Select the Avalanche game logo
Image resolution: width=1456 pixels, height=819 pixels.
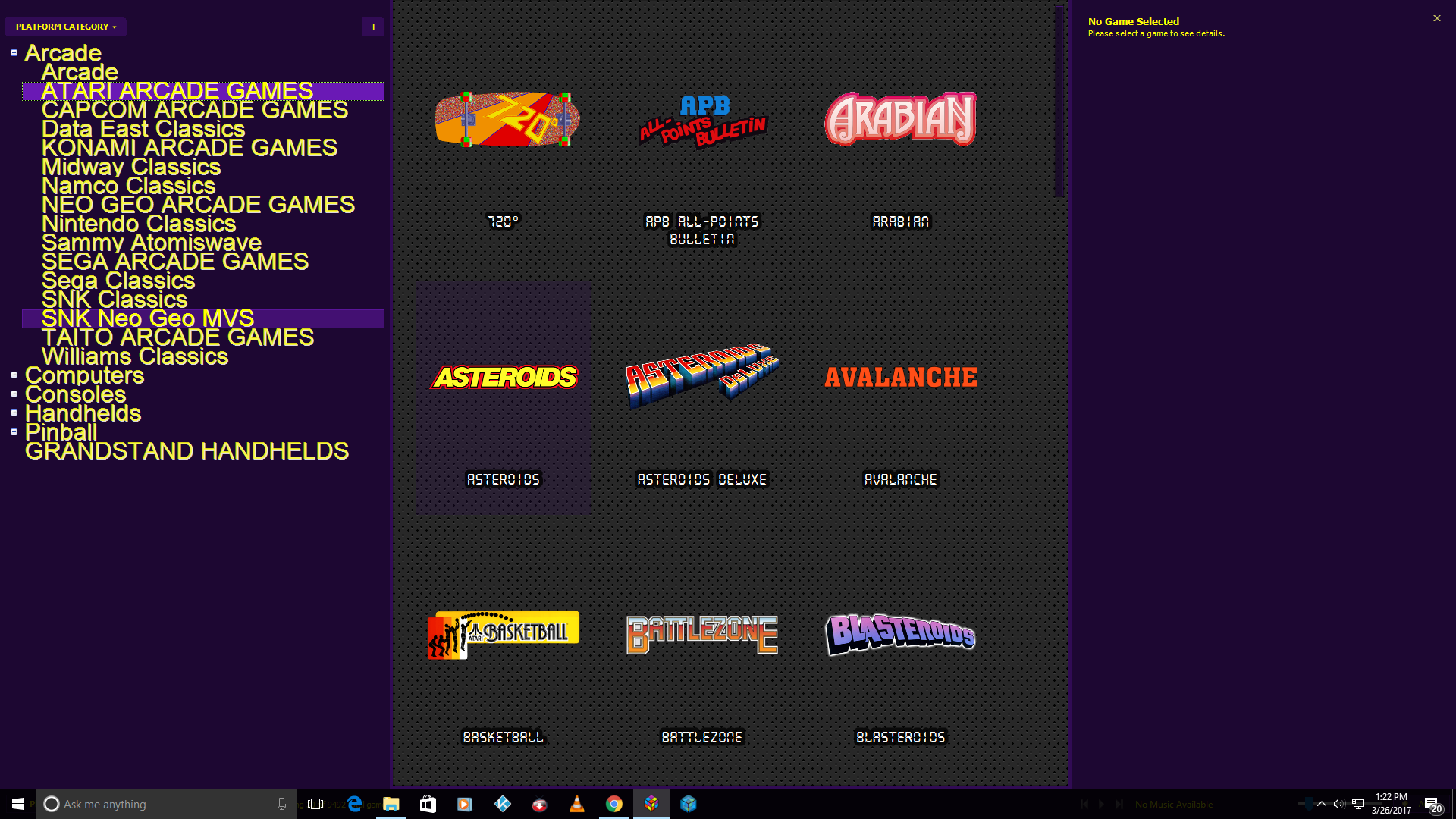click(x=901, y=377)
